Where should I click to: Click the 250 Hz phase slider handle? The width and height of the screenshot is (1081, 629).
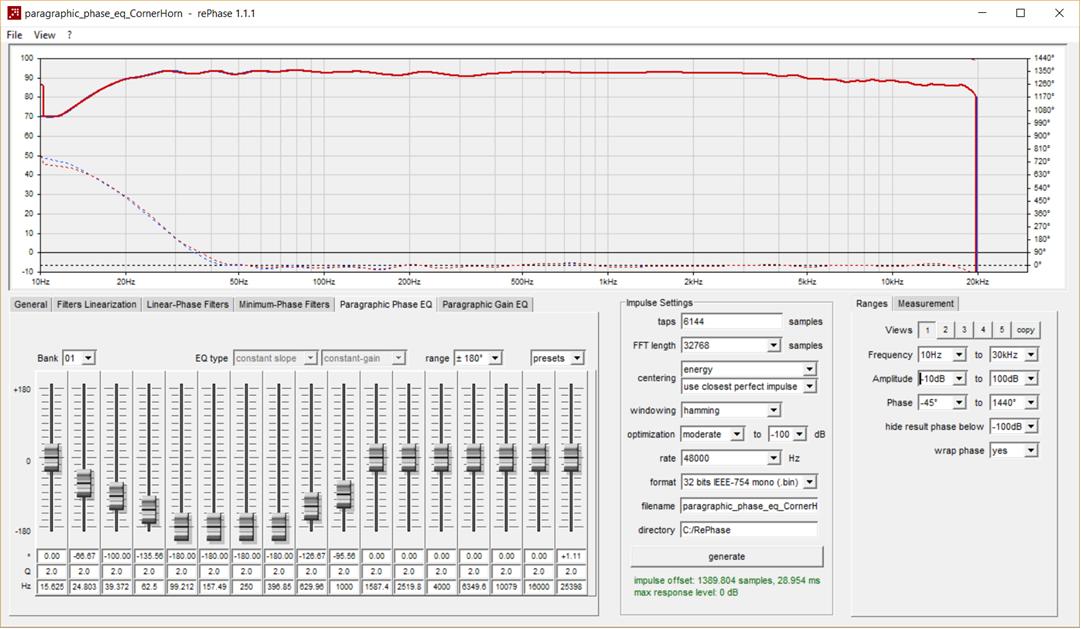(x=246, y=528)
